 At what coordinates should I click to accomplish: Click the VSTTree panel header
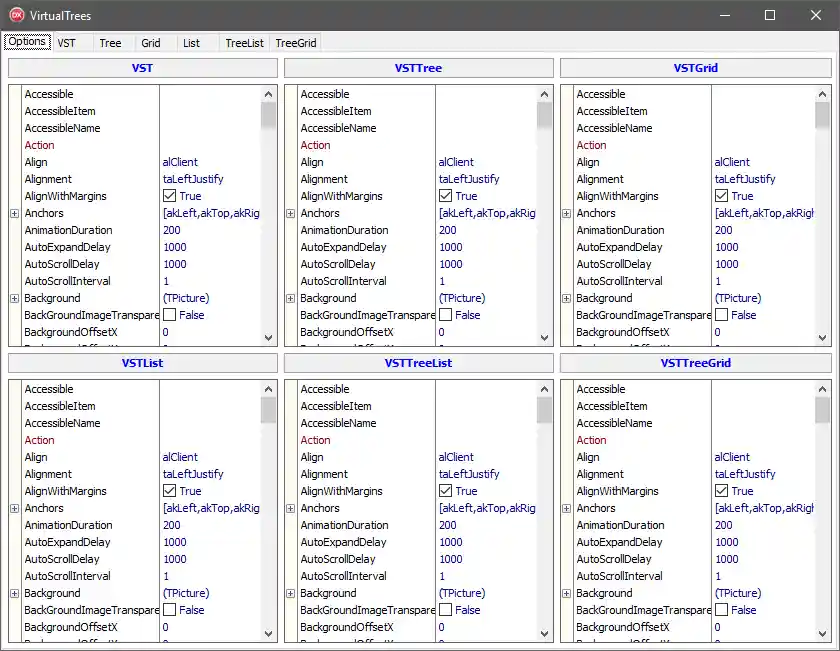419,68
